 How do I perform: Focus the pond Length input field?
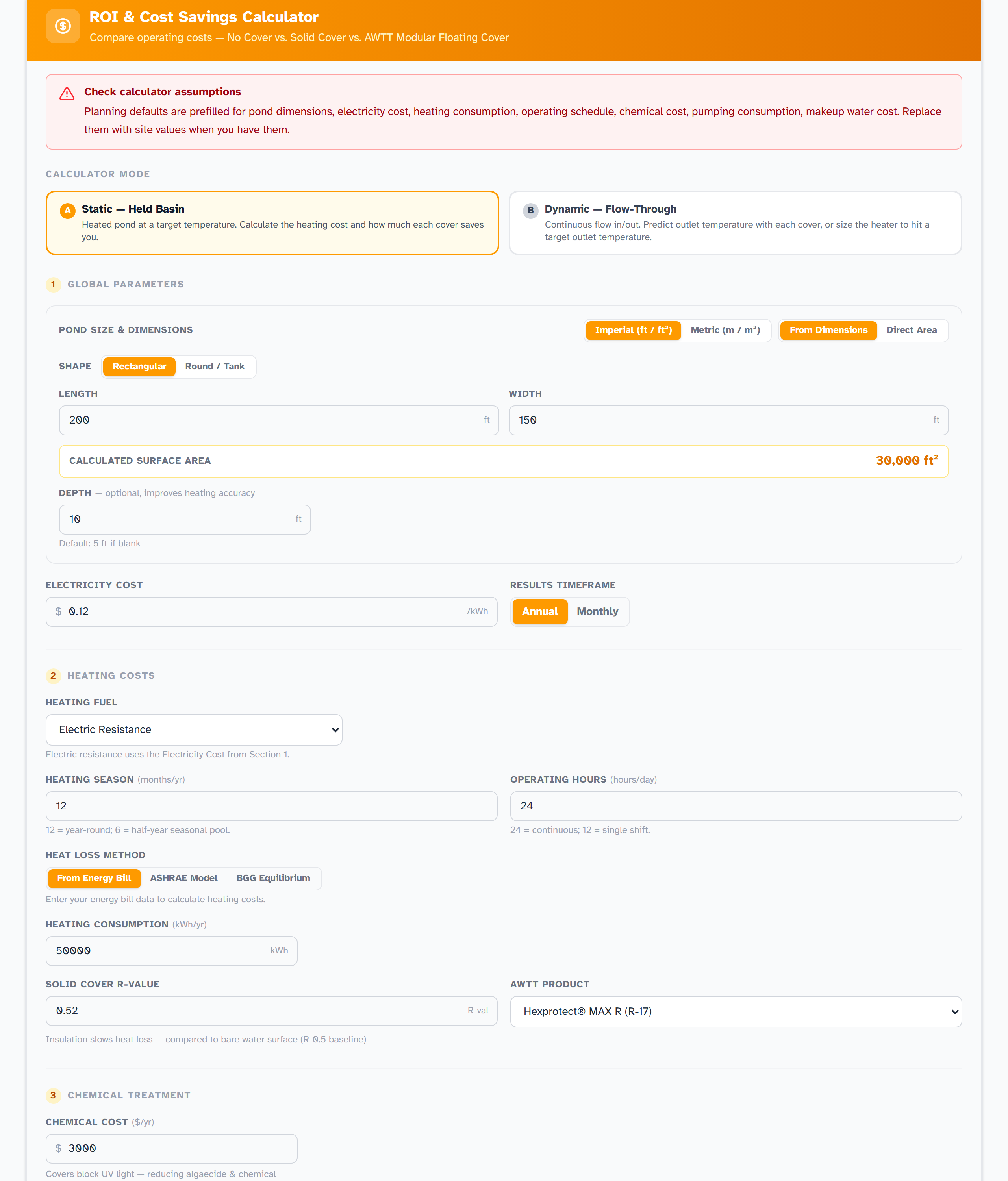[x=279, y=420]
